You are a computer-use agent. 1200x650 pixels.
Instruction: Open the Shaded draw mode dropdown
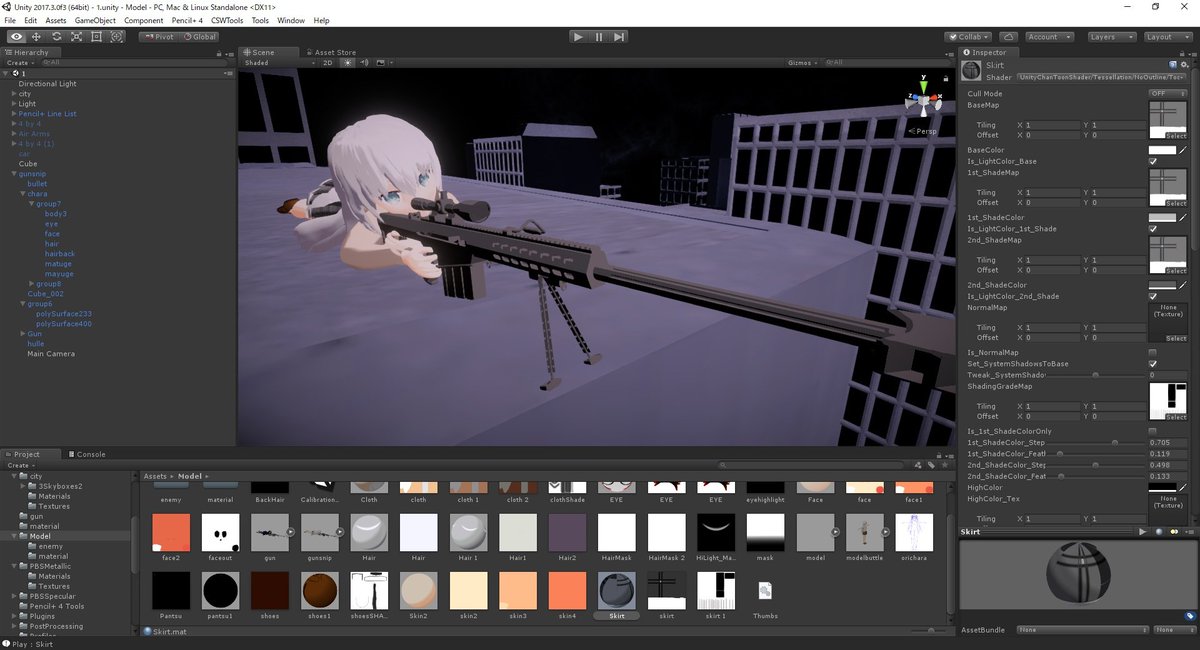[278, 63]
